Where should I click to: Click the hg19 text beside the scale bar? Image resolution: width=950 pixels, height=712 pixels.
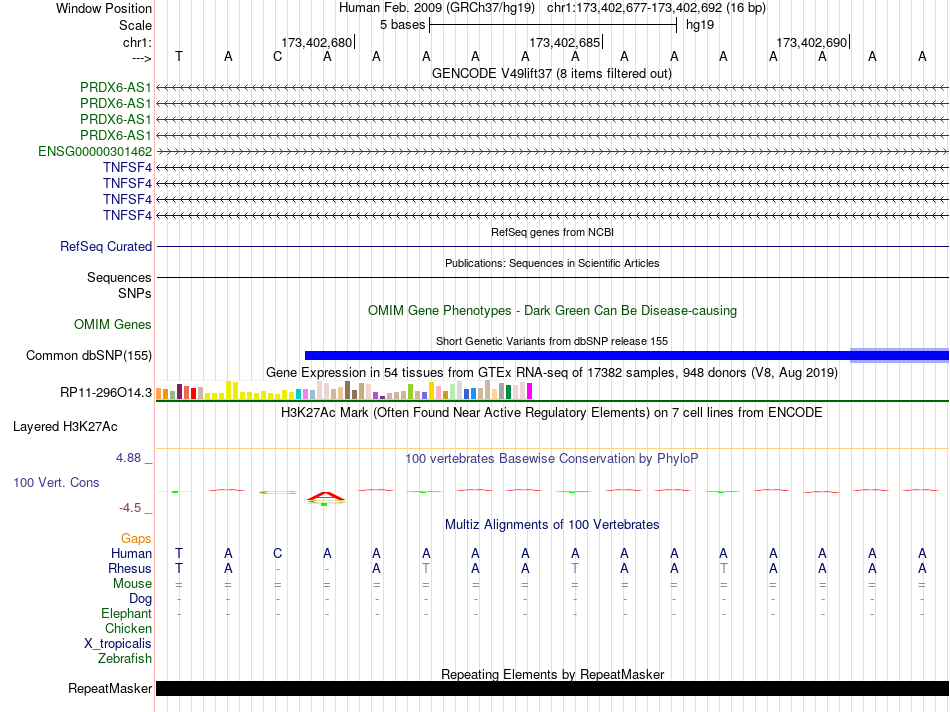[700, 25]
